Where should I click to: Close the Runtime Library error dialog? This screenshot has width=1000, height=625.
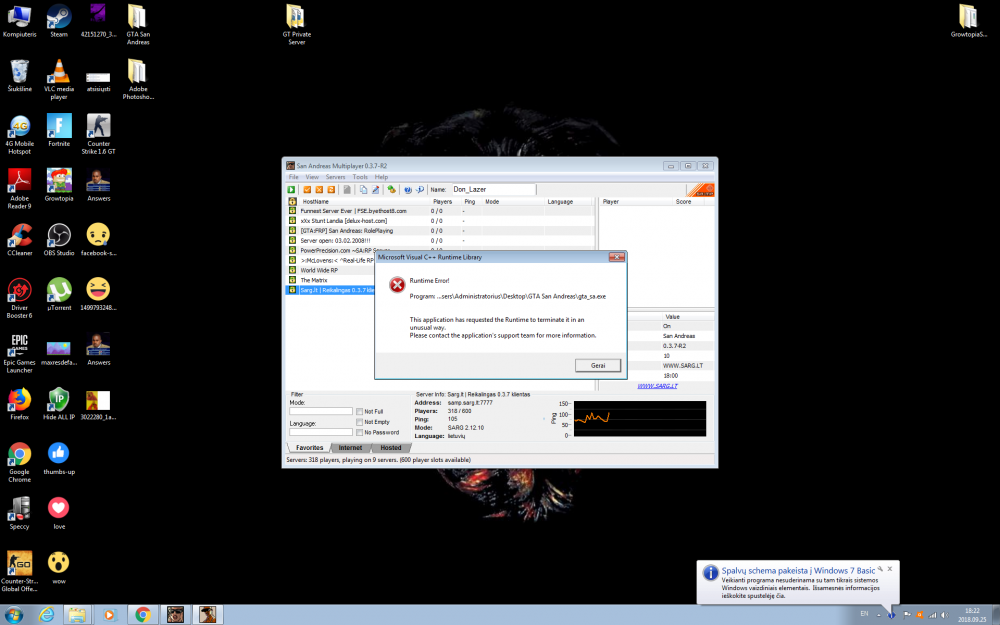(x=616, y=257)
